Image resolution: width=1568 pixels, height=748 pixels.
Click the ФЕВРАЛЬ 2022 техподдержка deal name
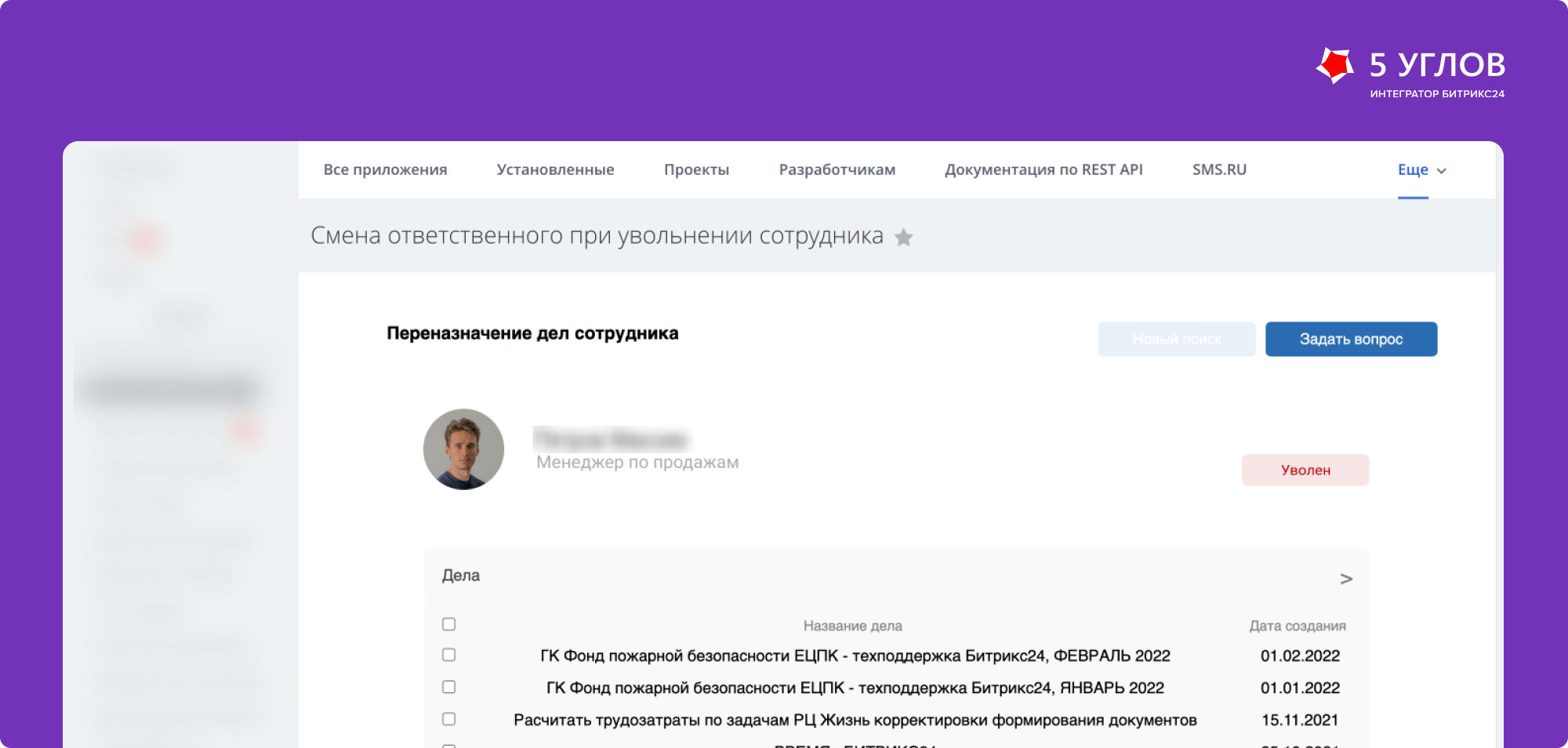855,655
